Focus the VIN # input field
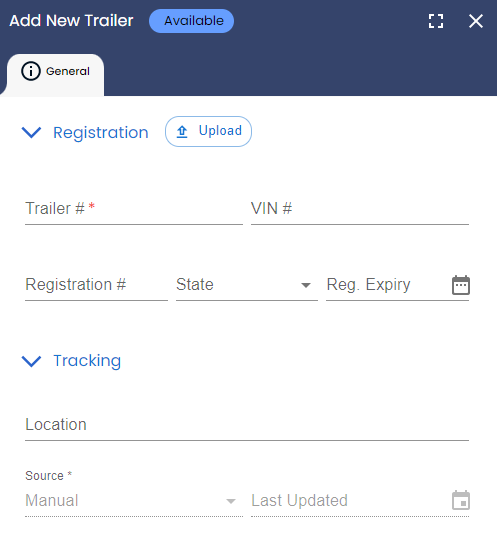 point(360,209)
